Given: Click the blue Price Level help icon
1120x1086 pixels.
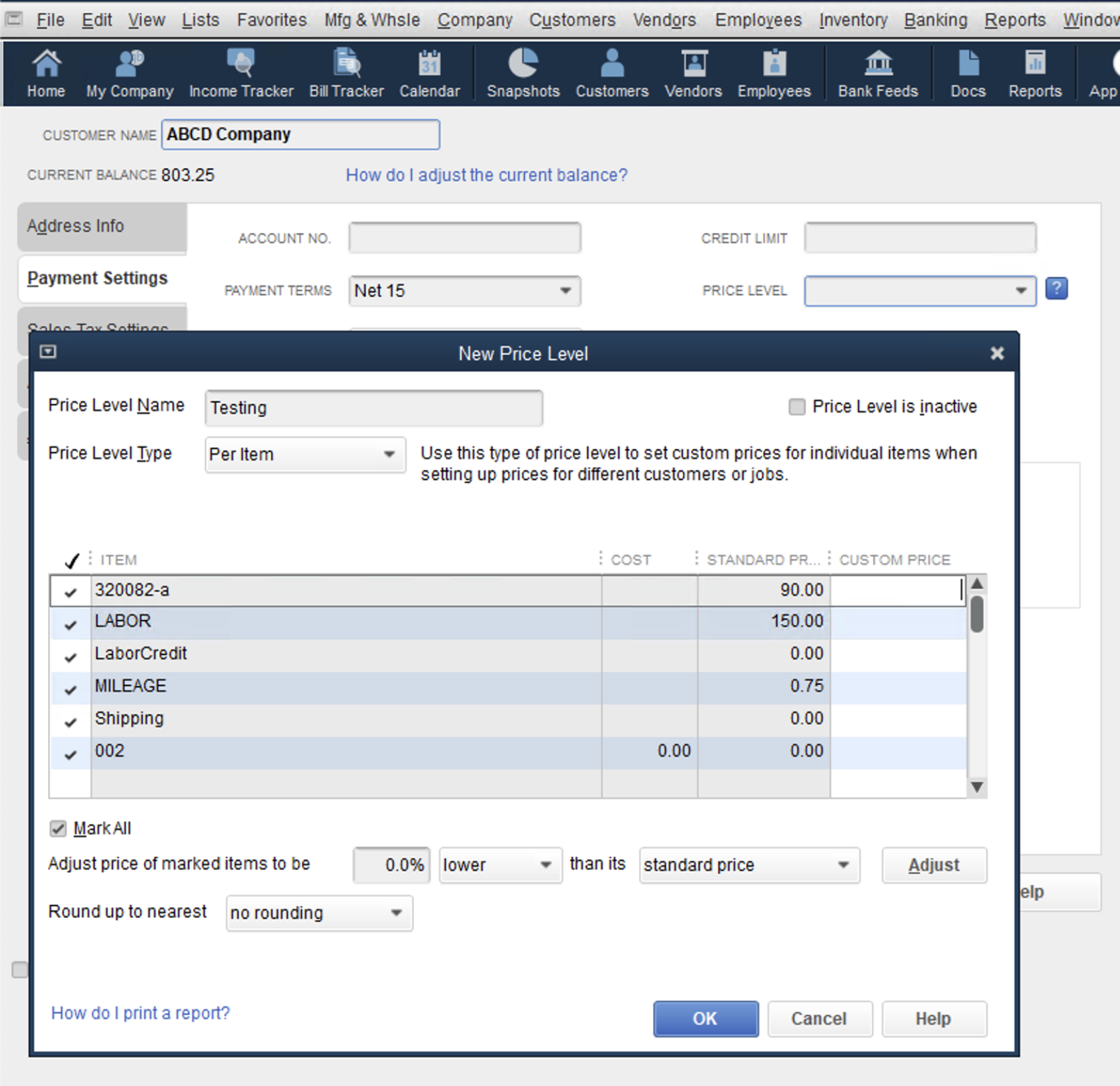Looking at the screenshot, I should point(1057,289).
